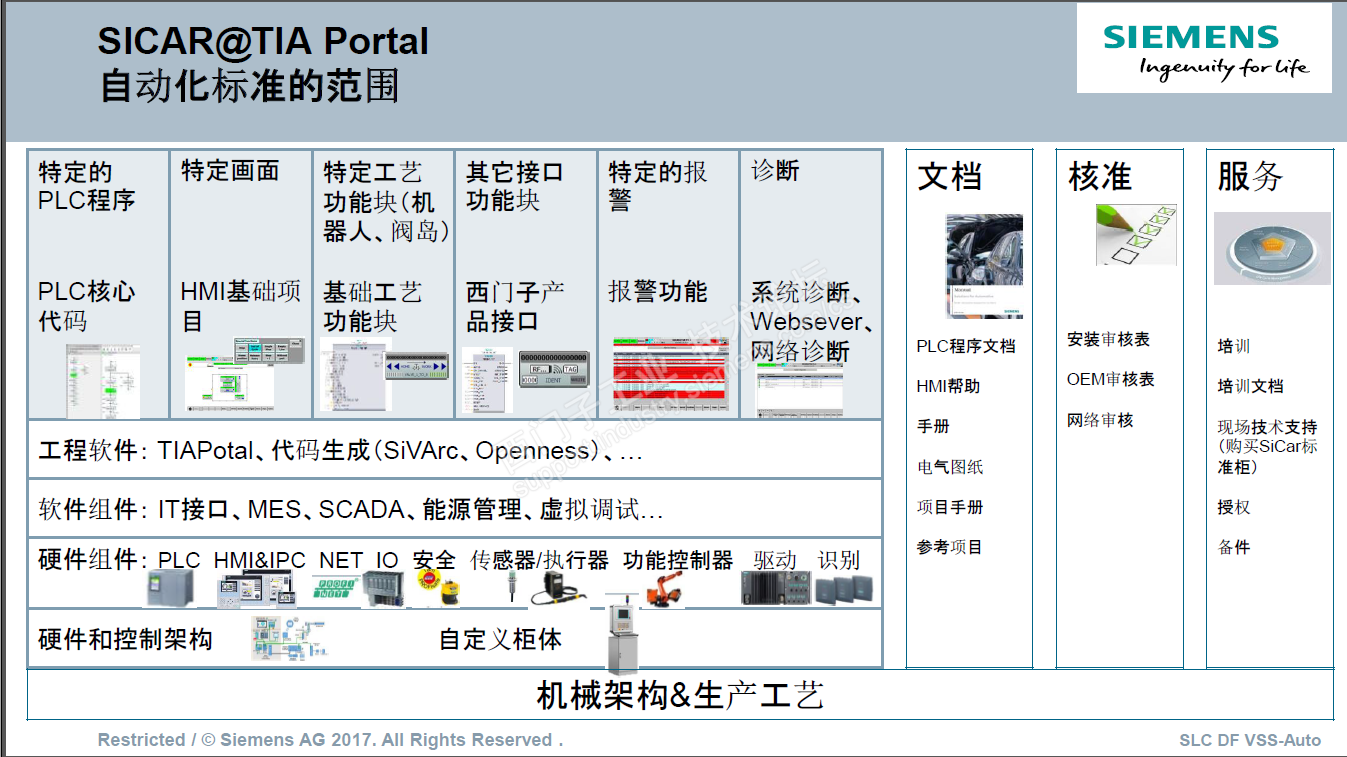1347x757 pixels.
Task: Select 'HMI帮助' in the document list
Action: [948, 386]
